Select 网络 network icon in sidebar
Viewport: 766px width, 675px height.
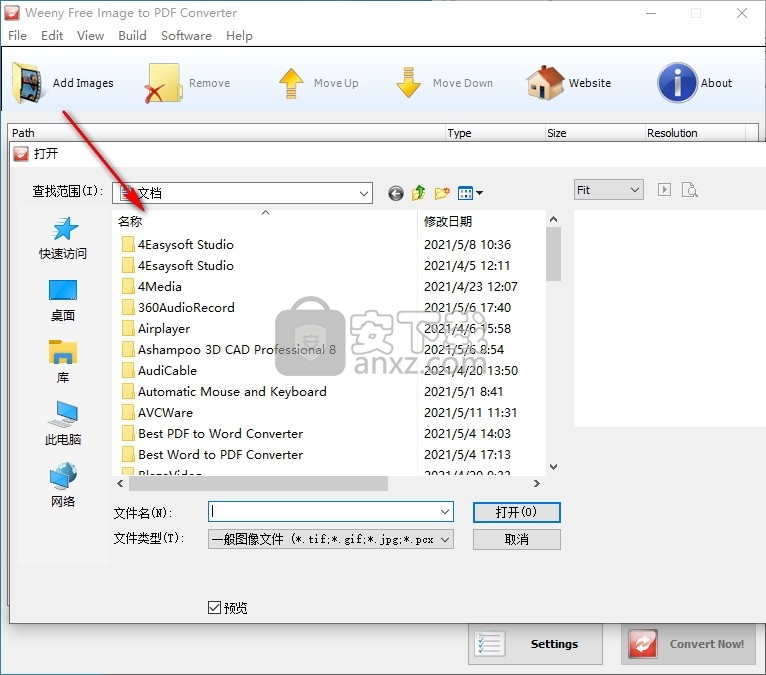coord(63,476)
